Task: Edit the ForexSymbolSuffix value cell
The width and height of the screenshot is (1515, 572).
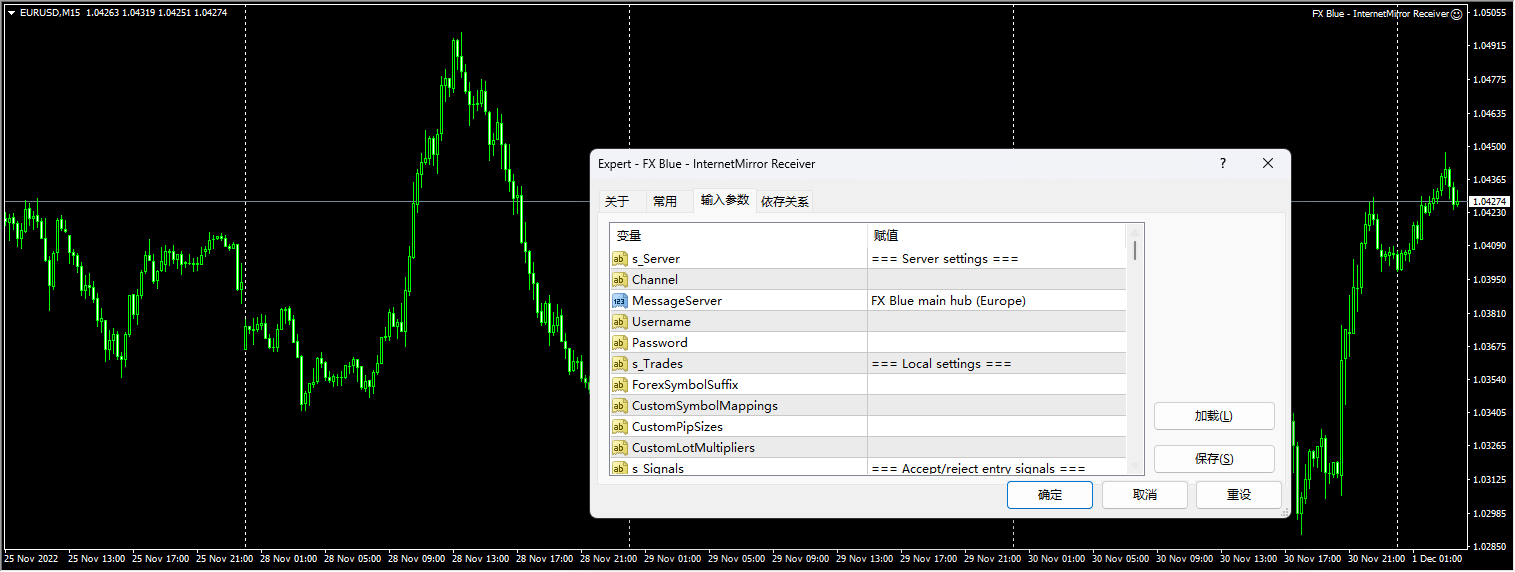Action: [x=997, y=385]
